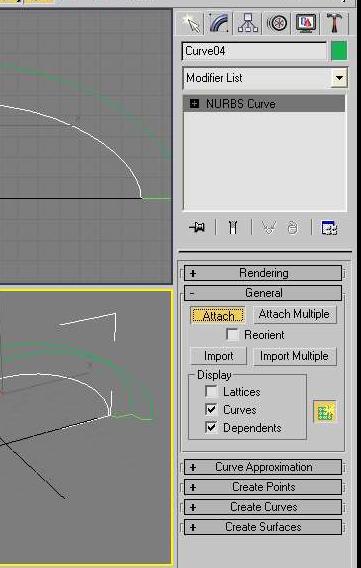Enable the Lattices display checkbox
361x568 pixels.
coord(211,392)
